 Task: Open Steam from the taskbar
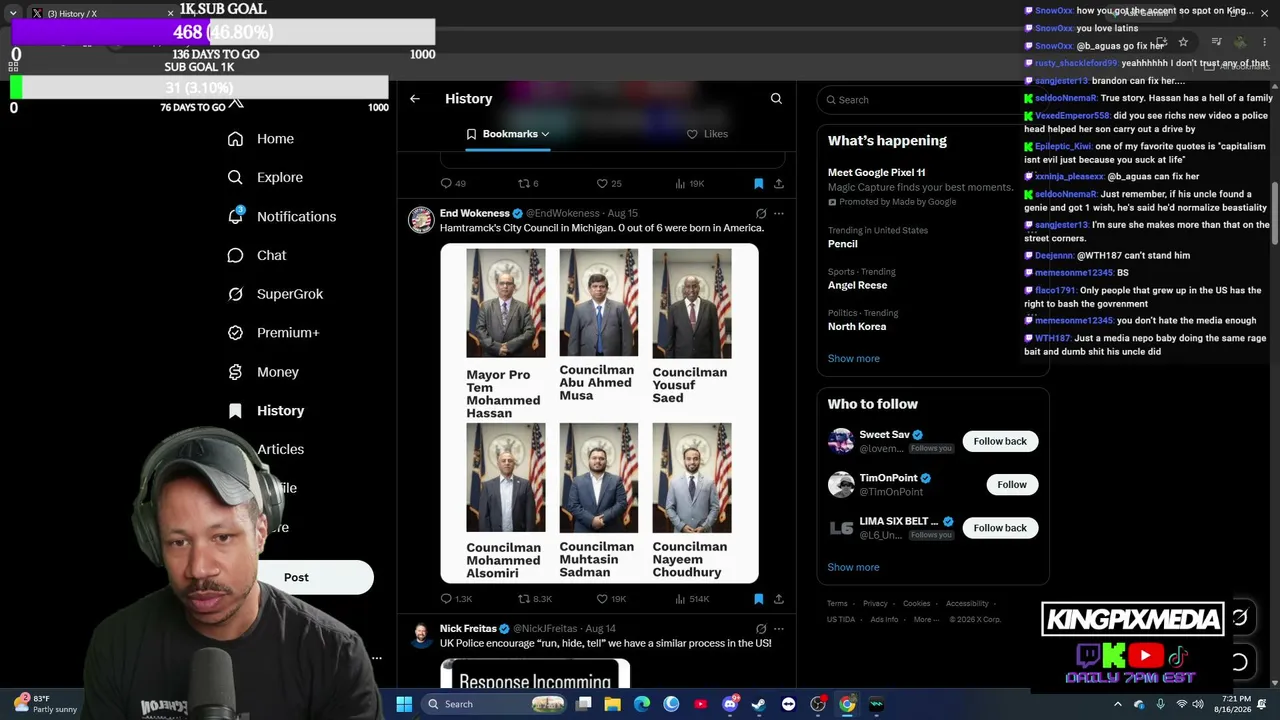pyautogui.click(x=759, y=704)
